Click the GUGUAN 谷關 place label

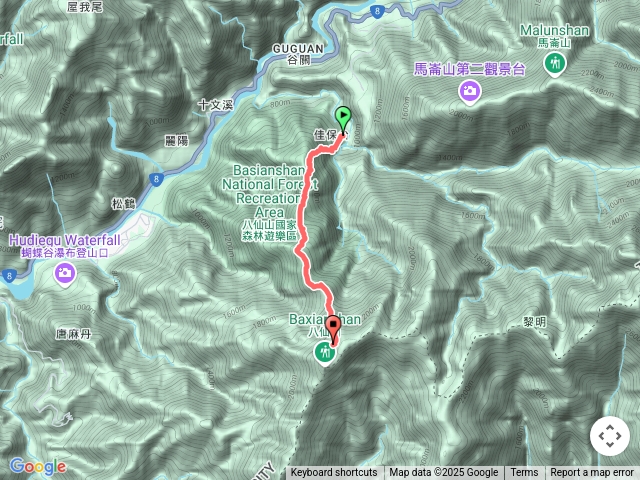pos(298,54)
